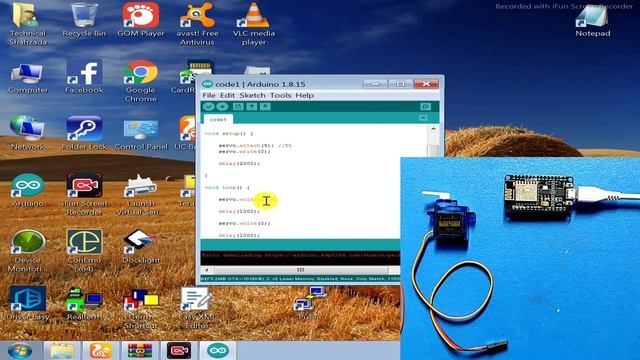Click the 'servo.attach(5);' code line

pyautogui.click(x=246, y=145)
